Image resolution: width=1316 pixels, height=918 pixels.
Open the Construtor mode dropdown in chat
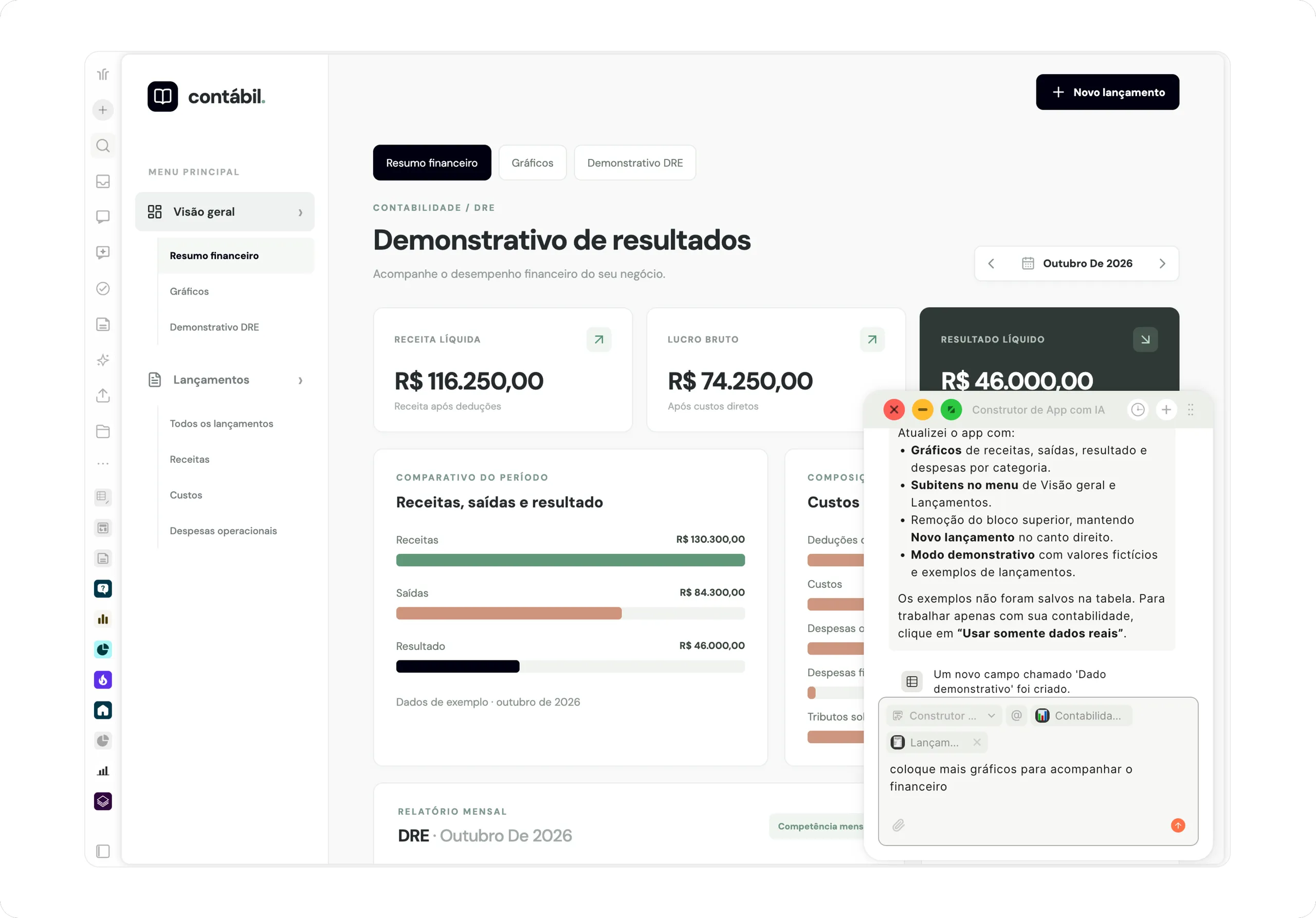943,715
